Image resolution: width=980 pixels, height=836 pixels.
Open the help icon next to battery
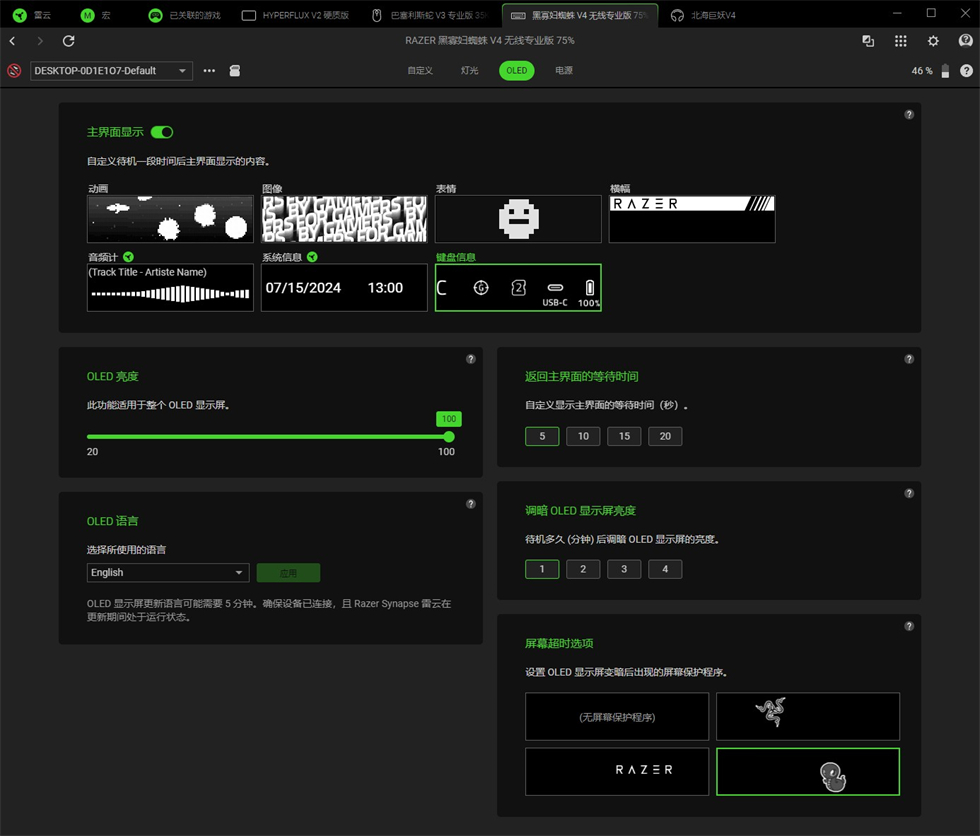click(966, 71)
